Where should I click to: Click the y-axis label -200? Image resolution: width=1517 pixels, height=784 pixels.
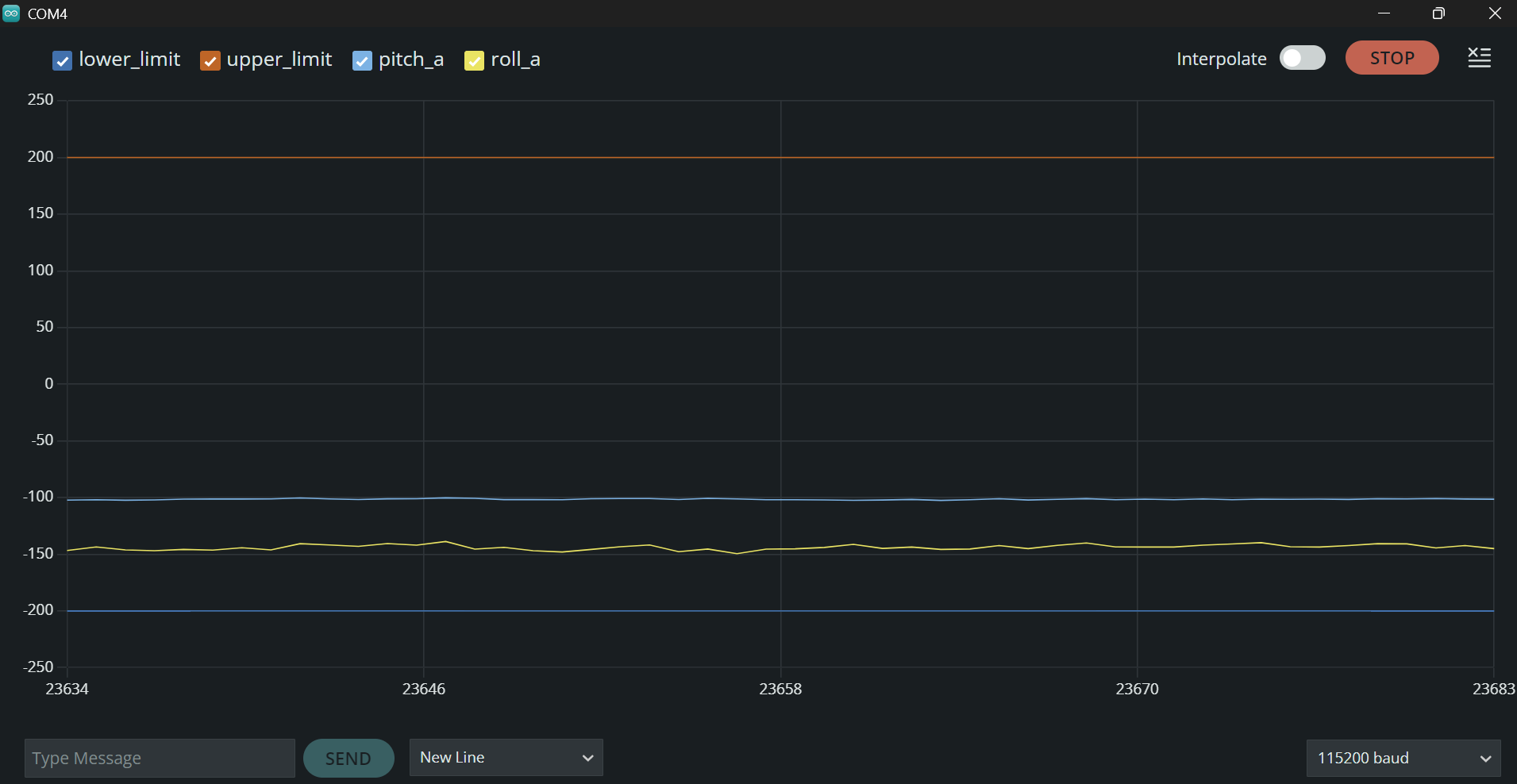click(x=38, y=609)
